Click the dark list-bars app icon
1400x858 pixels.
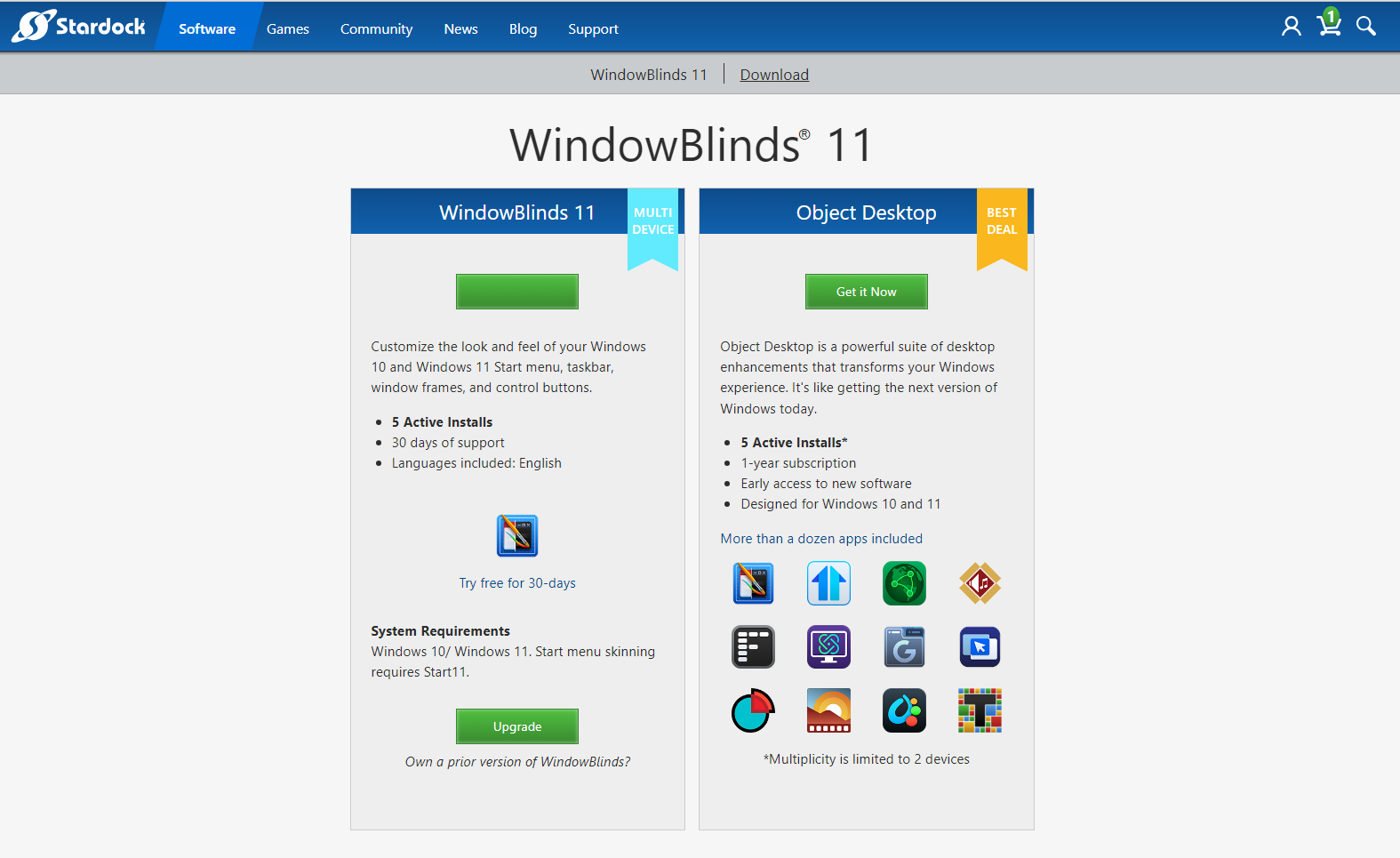pos(754,646)
